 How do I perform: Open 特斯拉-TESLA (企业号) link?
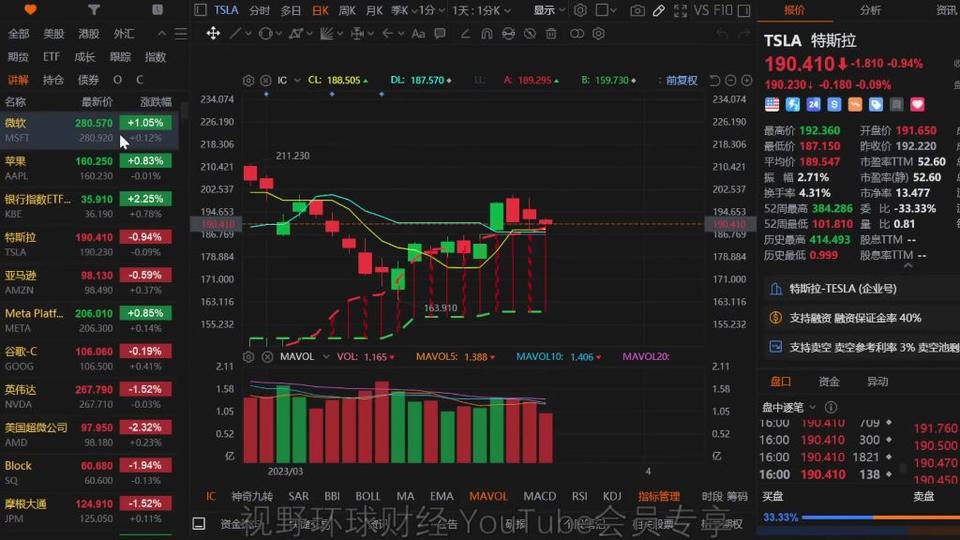(842, 288)
